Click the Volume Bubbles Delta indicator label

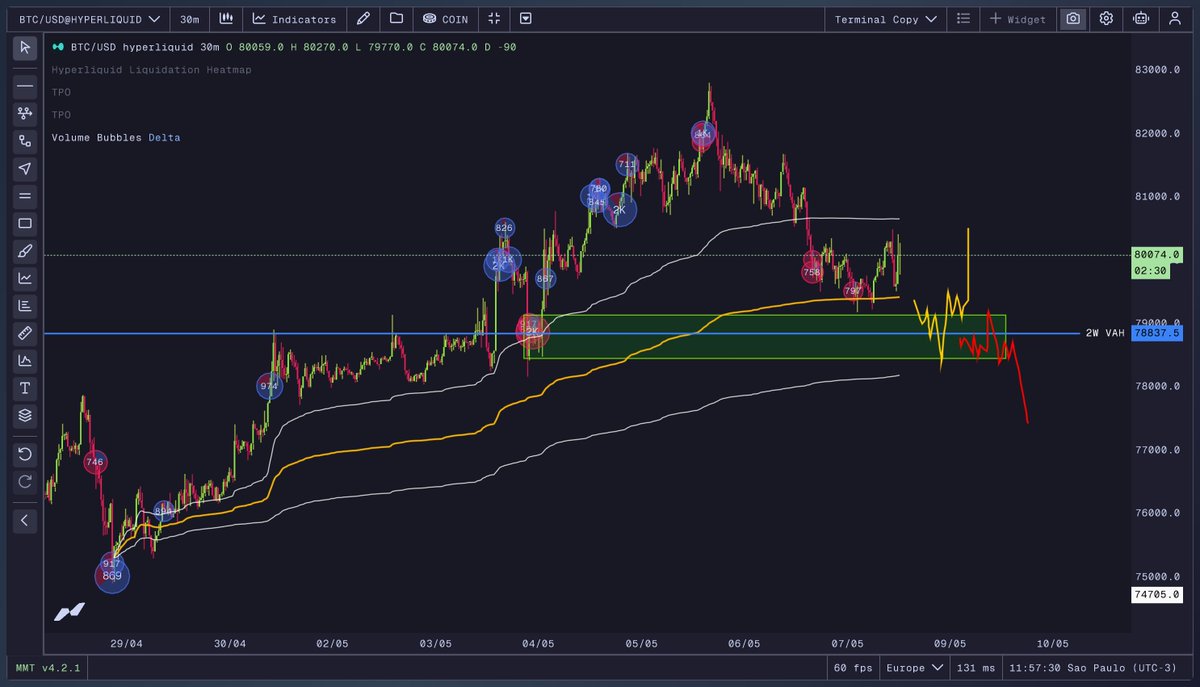[116, 137]
